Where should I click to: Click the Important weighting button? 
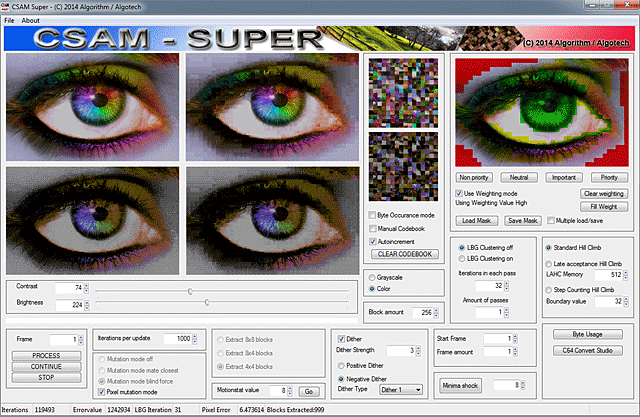564,177
